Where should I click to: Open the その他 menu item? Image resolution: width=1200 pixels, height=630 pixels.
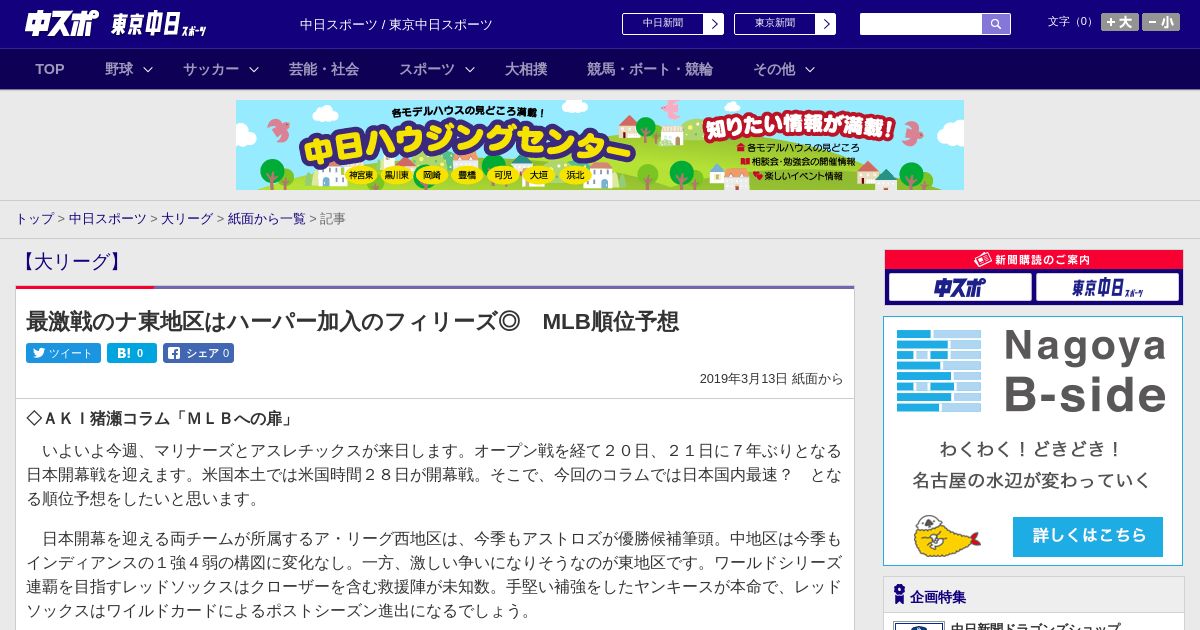[774, 69]
